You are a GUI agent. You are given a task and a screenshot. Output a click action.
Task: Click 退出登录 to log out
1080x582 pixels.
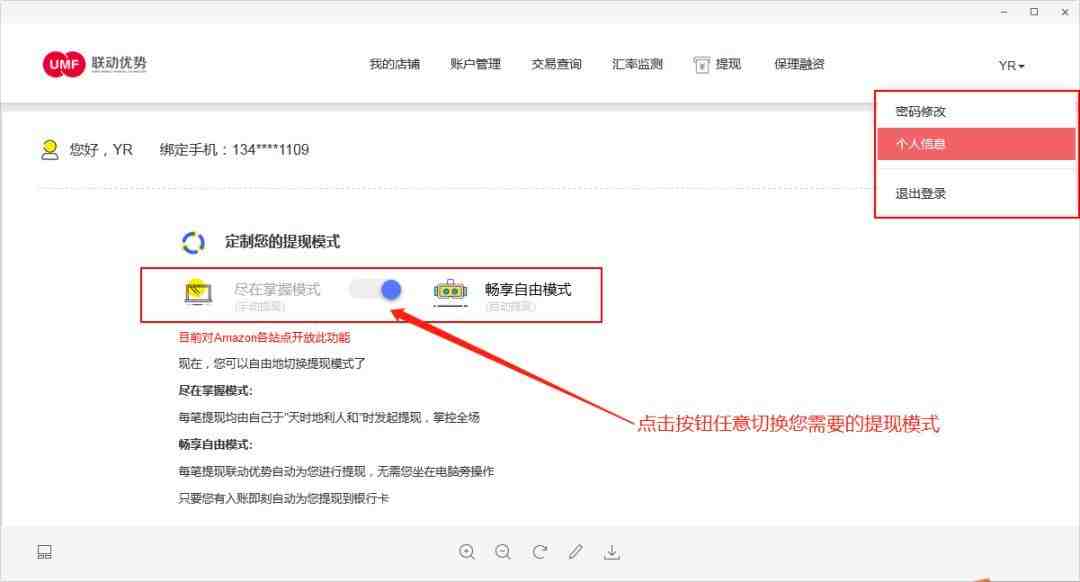[921, 194]
